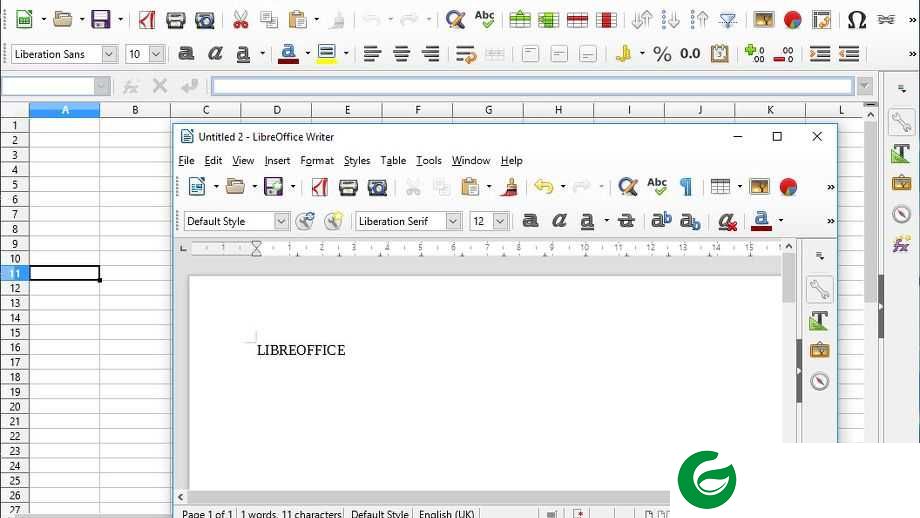Open Writer Liberation Serif font dropdown
Image resolution: width=920 pixels, height=518 pixels.
coord(453,221)
